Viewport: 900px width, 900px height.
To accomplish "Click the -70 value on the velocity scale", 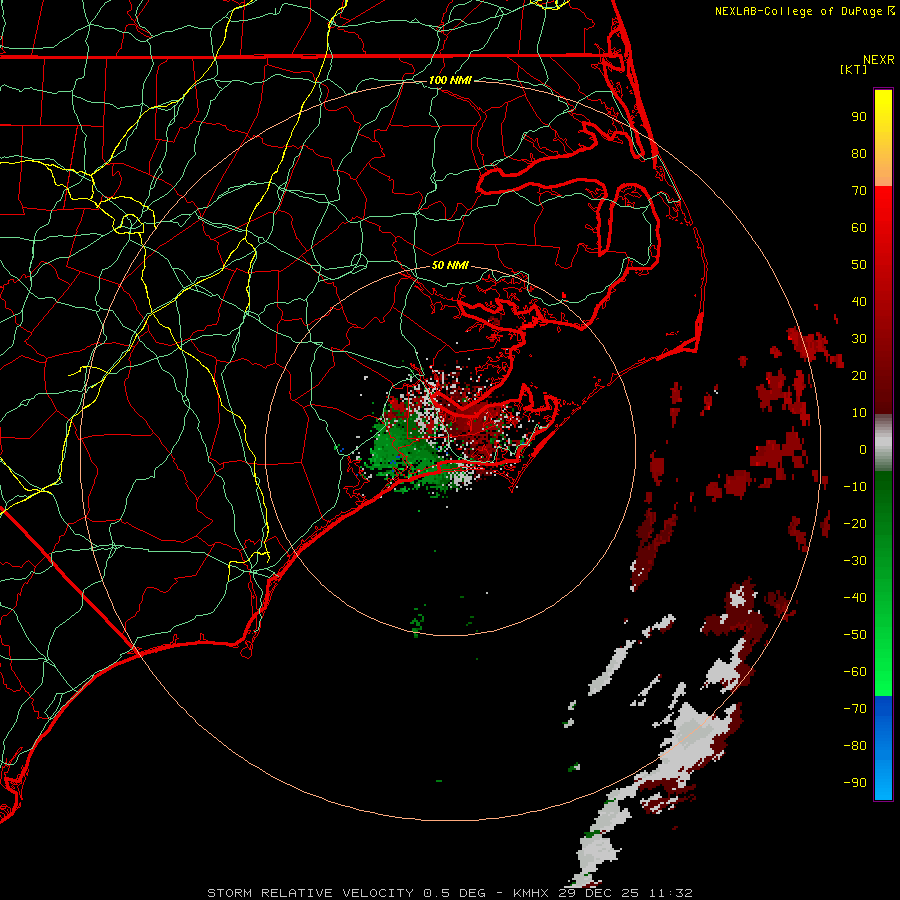I will (x=855, y=709).
